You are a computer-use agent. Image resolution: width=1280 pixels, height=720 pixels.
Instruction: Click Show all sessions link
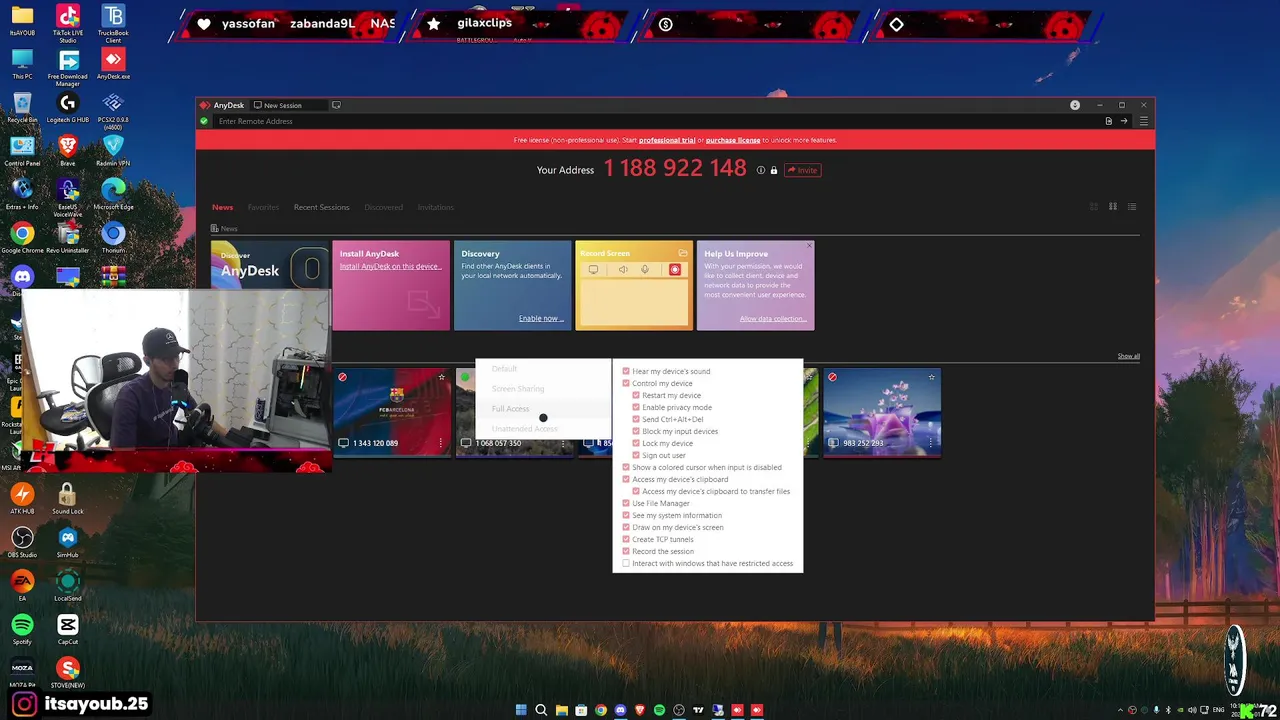coord(1128,356)
